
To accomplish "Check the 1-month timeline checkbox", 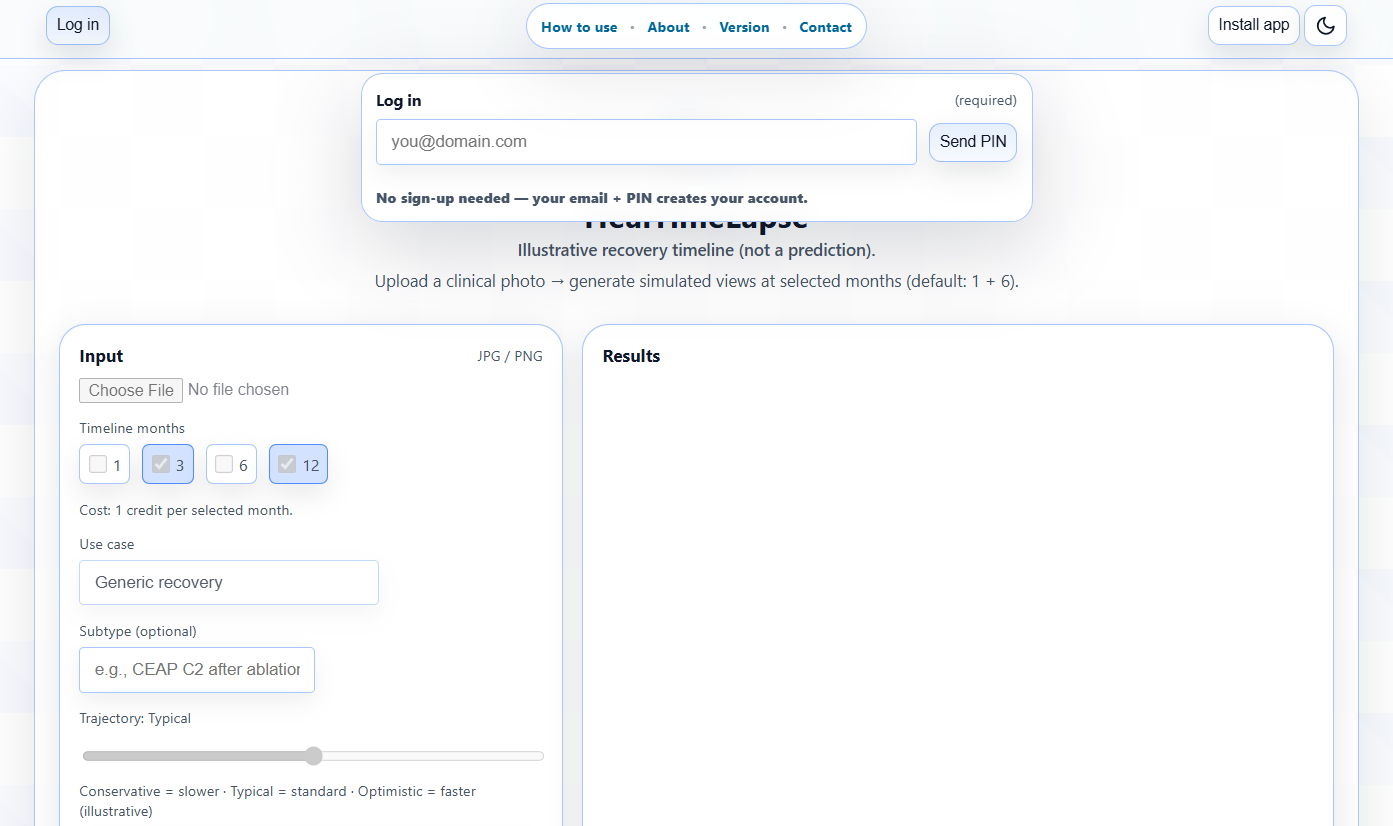I will [96, 463].
